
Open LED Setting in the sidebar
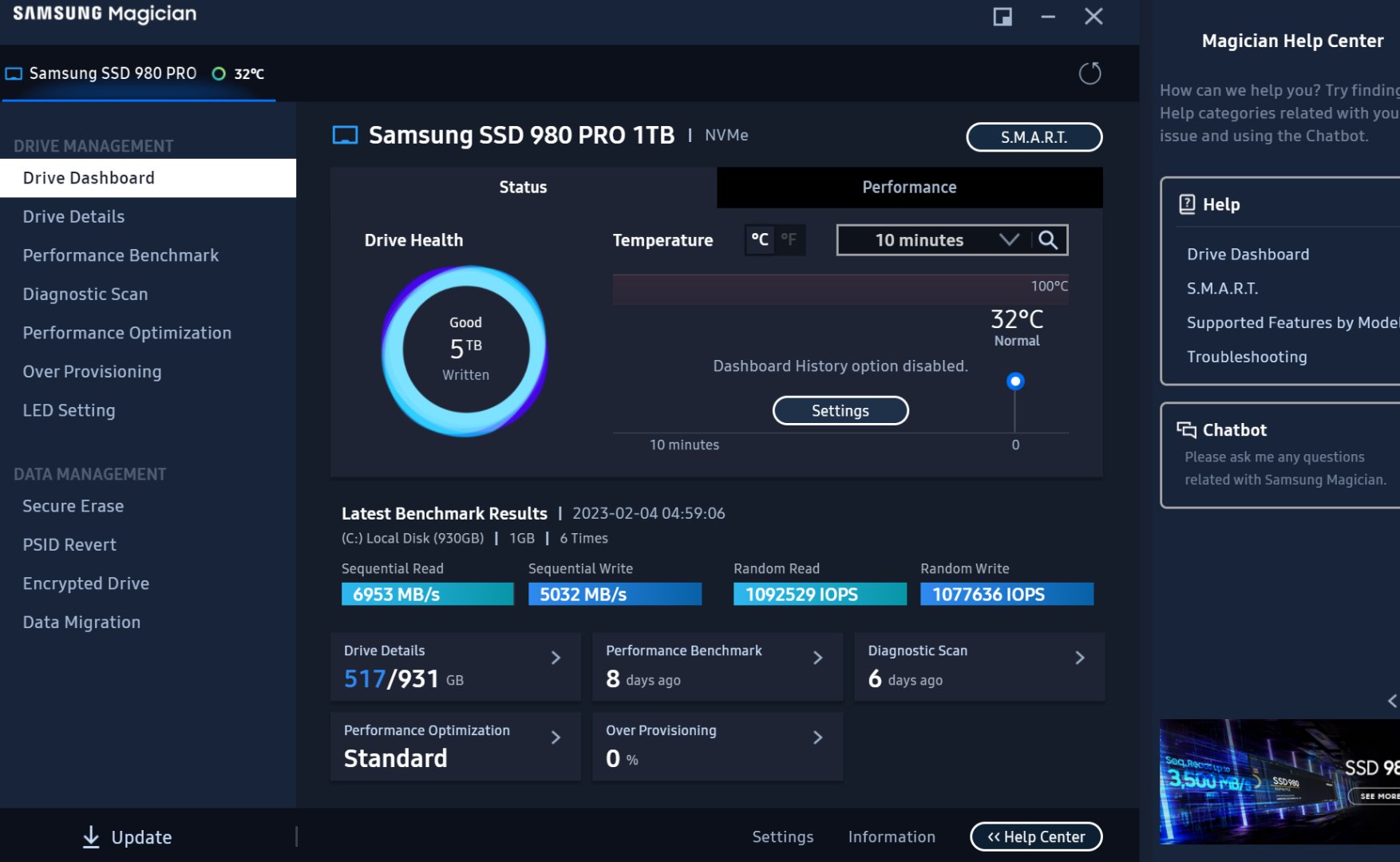point(148,410)
